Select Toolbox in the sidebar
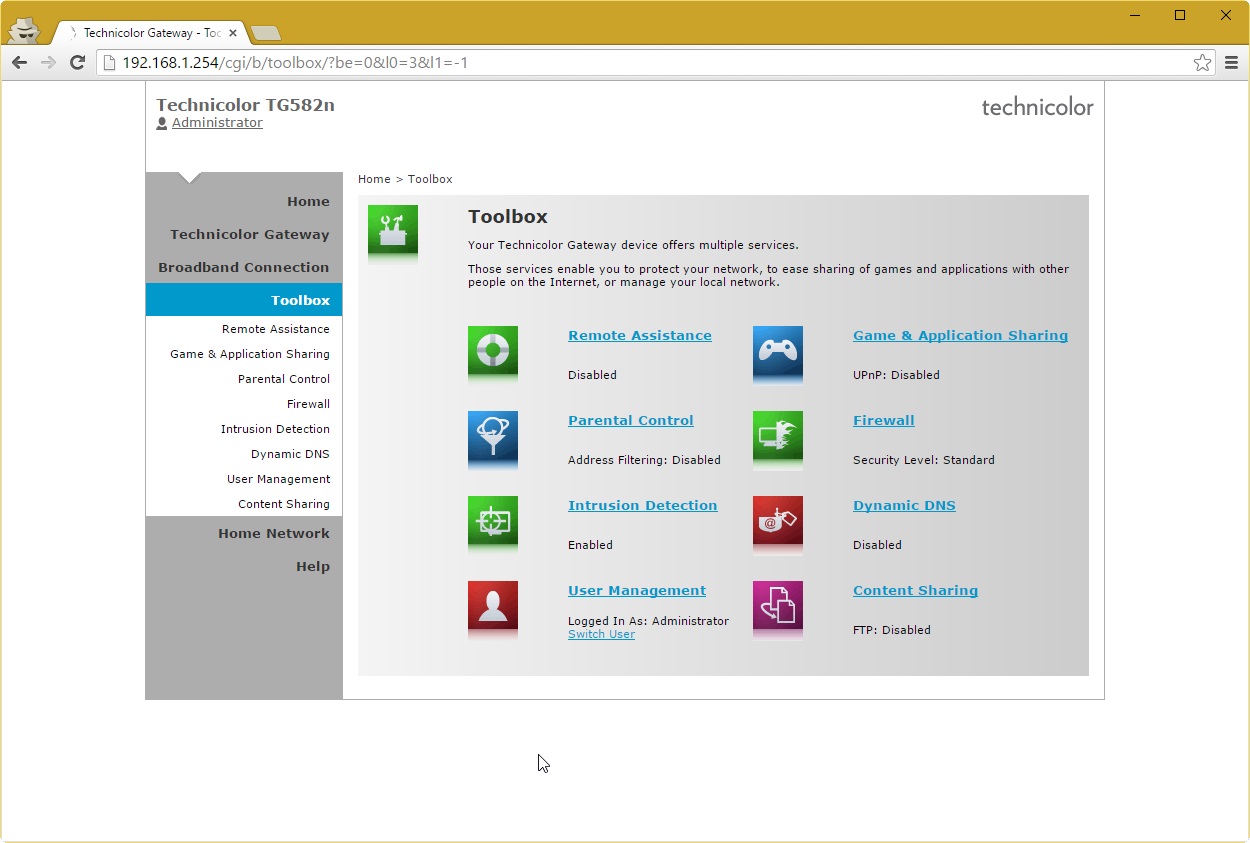The width and height of the screenshot is (1250, 843). click(244, 300)
